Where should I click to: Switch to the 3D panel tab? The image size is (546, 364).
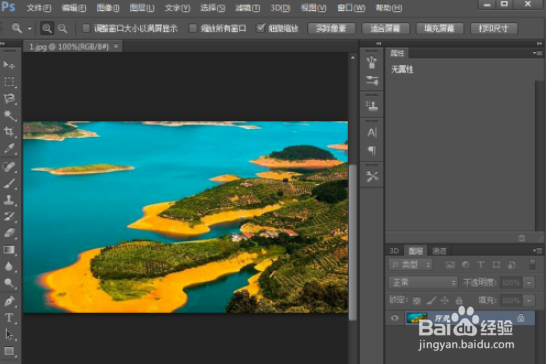pyautogui.click(x=394, y=251)
